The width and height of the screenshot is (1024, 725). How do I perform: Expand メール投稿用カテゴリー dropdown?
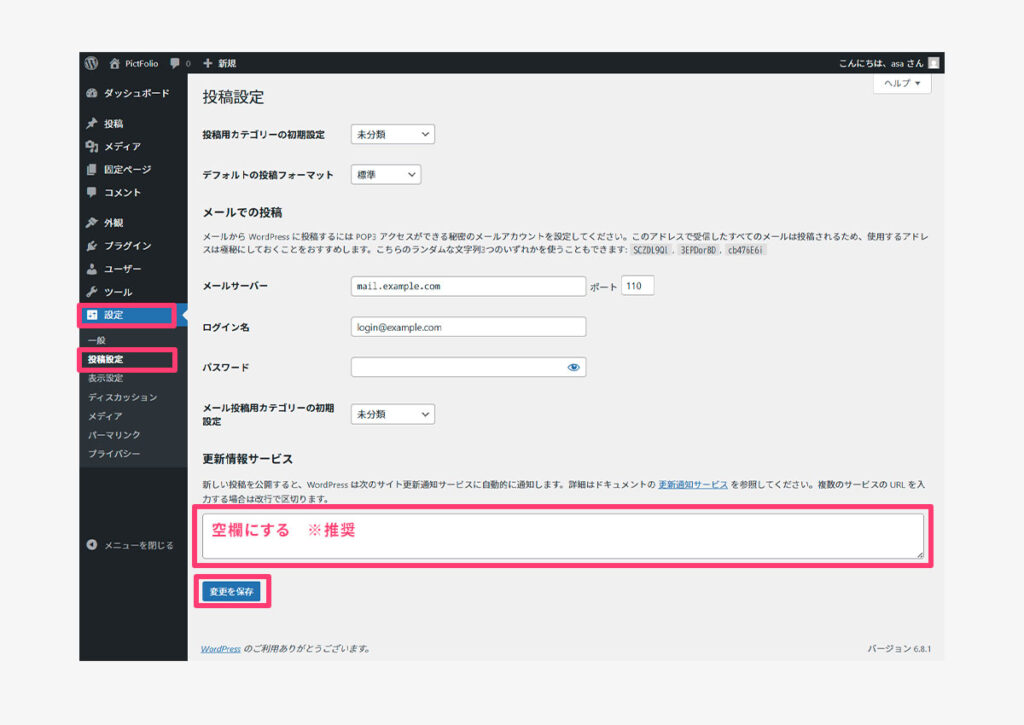click(x=392, y=414)
